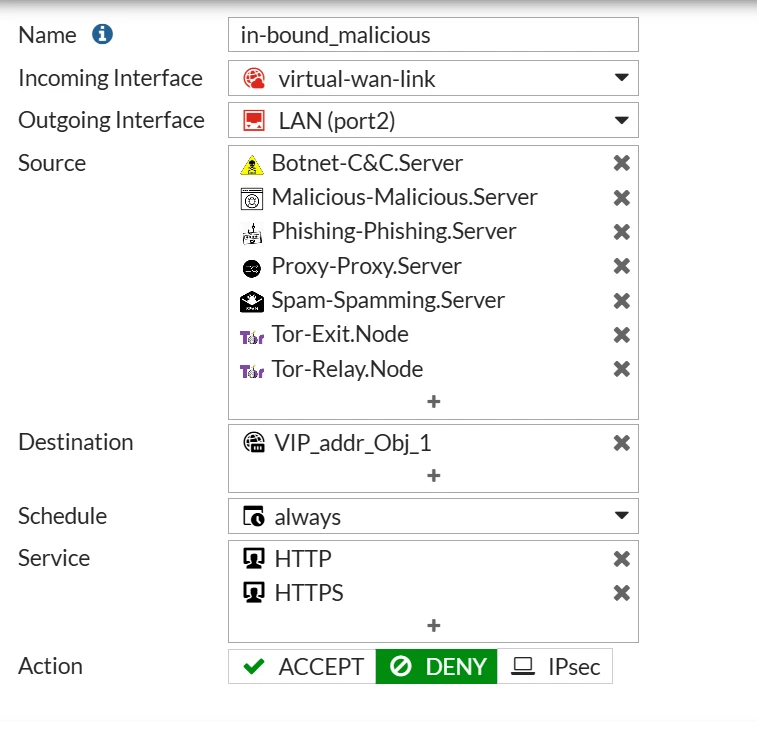
Task: Click the virtual-wan-link interface value
Action: 357,79
